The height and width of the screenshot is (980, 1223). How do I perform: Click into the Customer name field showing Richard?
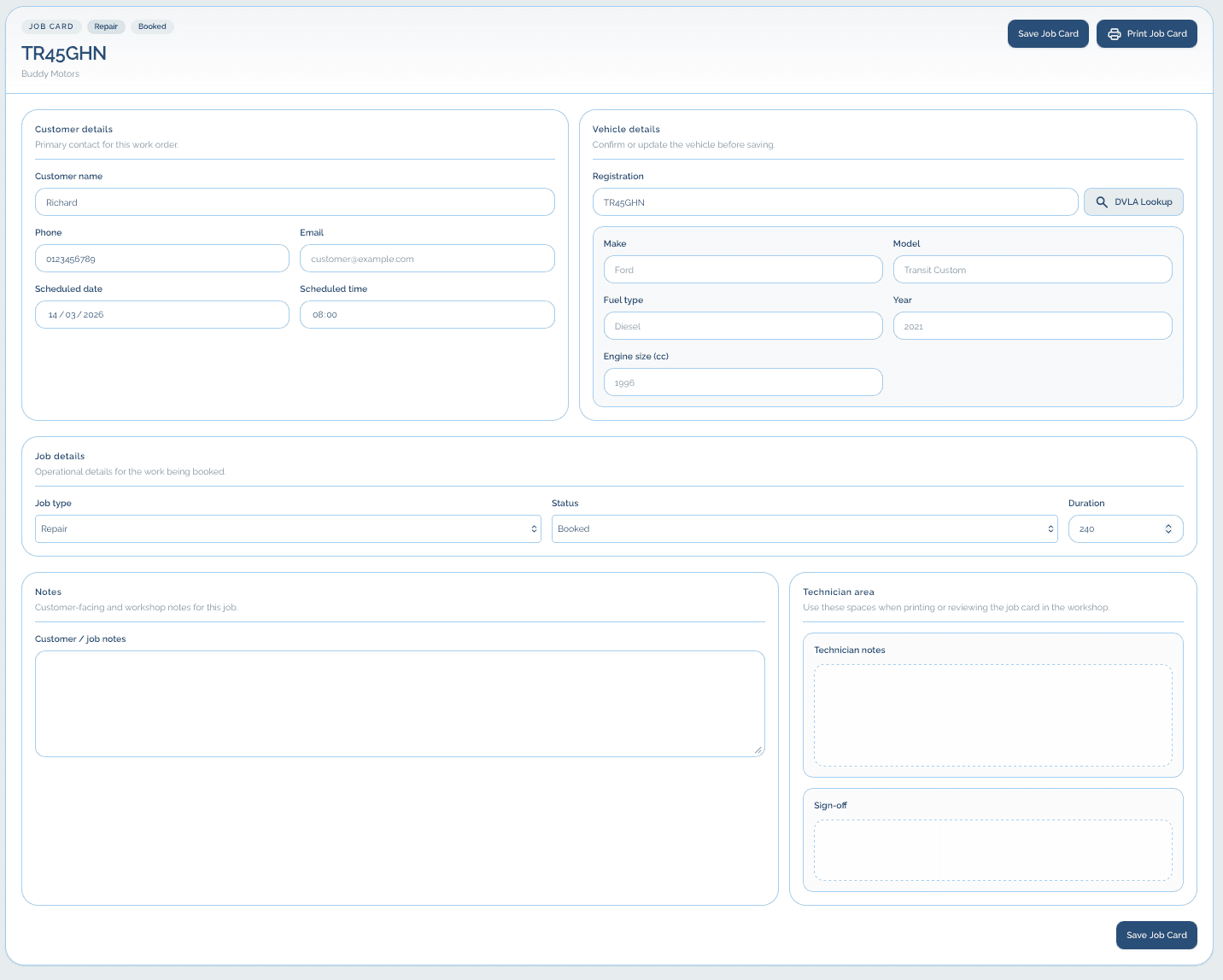[295, 201]
